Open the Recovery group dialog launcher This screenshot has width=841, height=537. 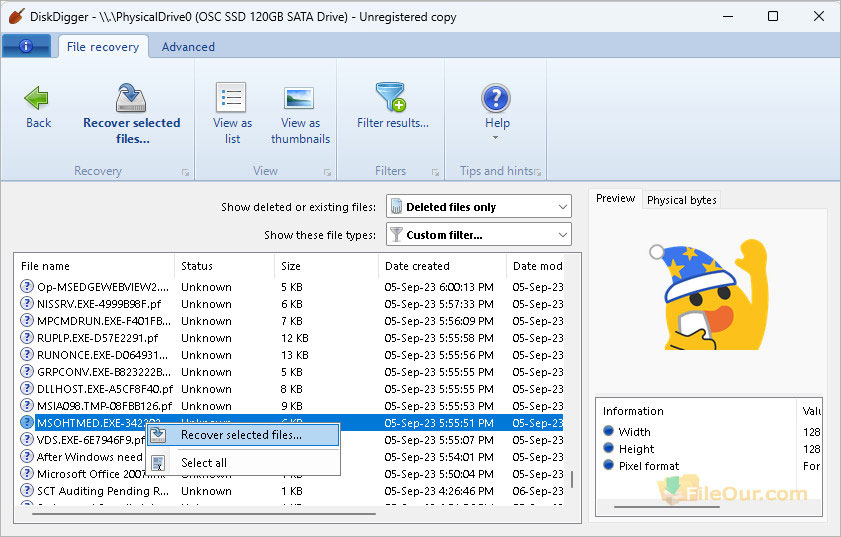point(185,172)
